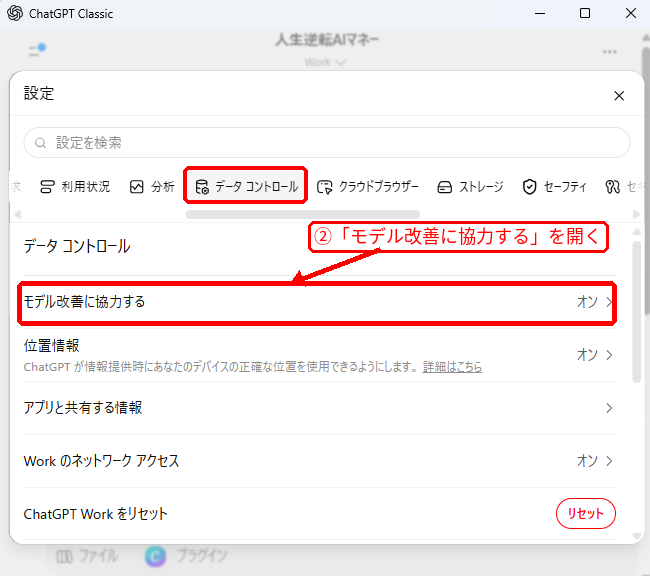Expand the アプリと共有する情報 chevron
Image resolution: width=650 pixels, height=576 pixels.
tap(609, 408)
